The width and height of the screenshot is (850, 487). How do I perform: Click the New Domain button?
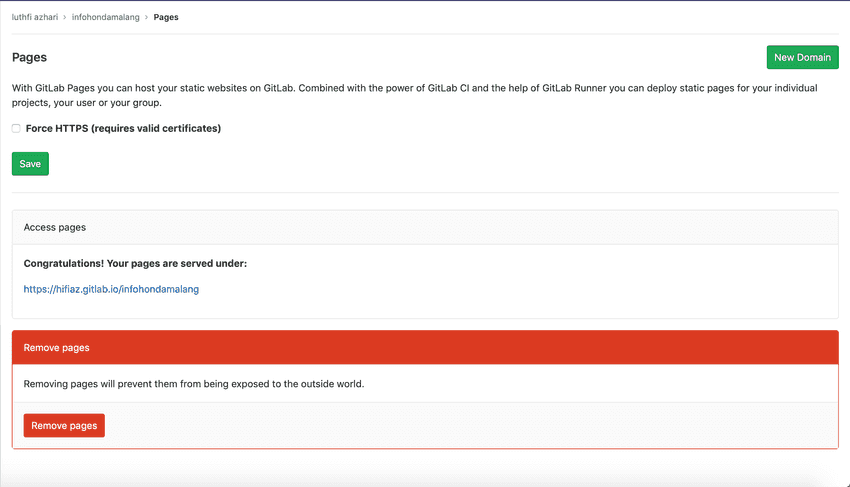[x=802, y=57]
